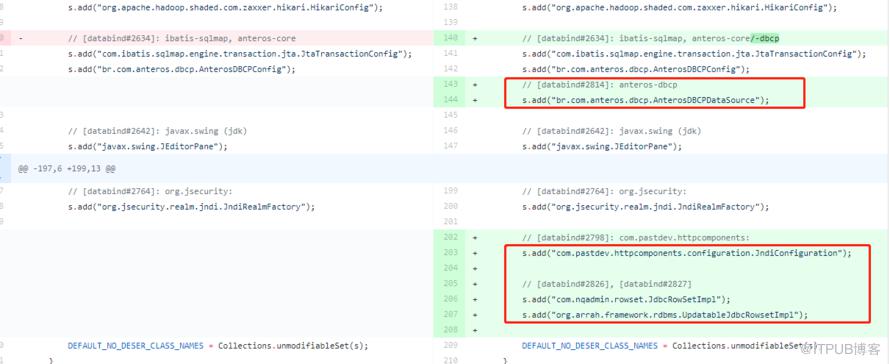This screenshot has width=890, height=364.
Task: Click comment '// [databind#2814]: anteros-dbcp'
Action: click(x=599, y=85)
